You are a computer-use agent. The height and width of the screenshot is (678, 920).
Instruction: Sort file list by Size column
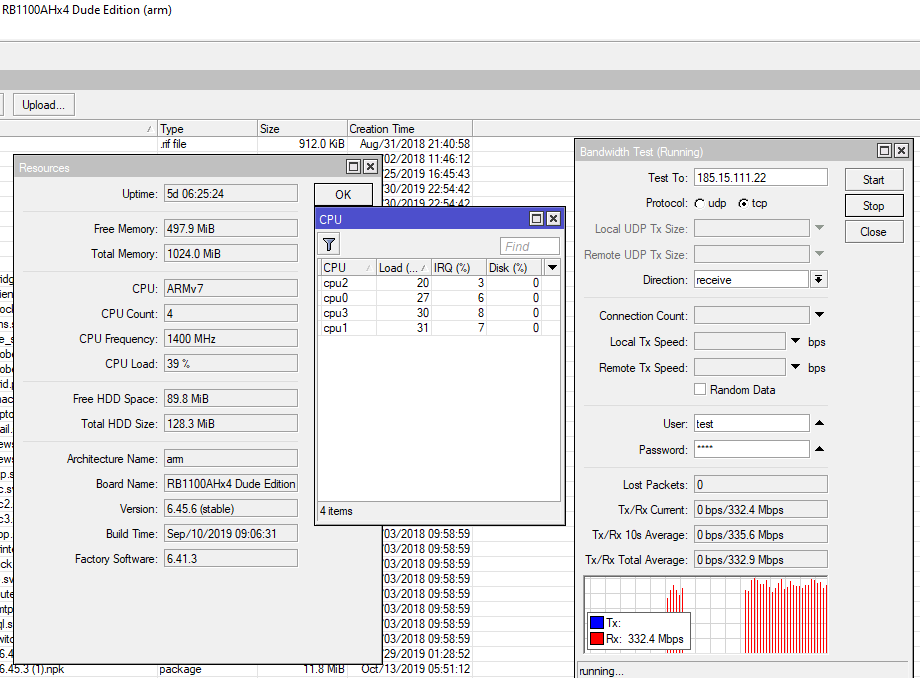point(302,128)
